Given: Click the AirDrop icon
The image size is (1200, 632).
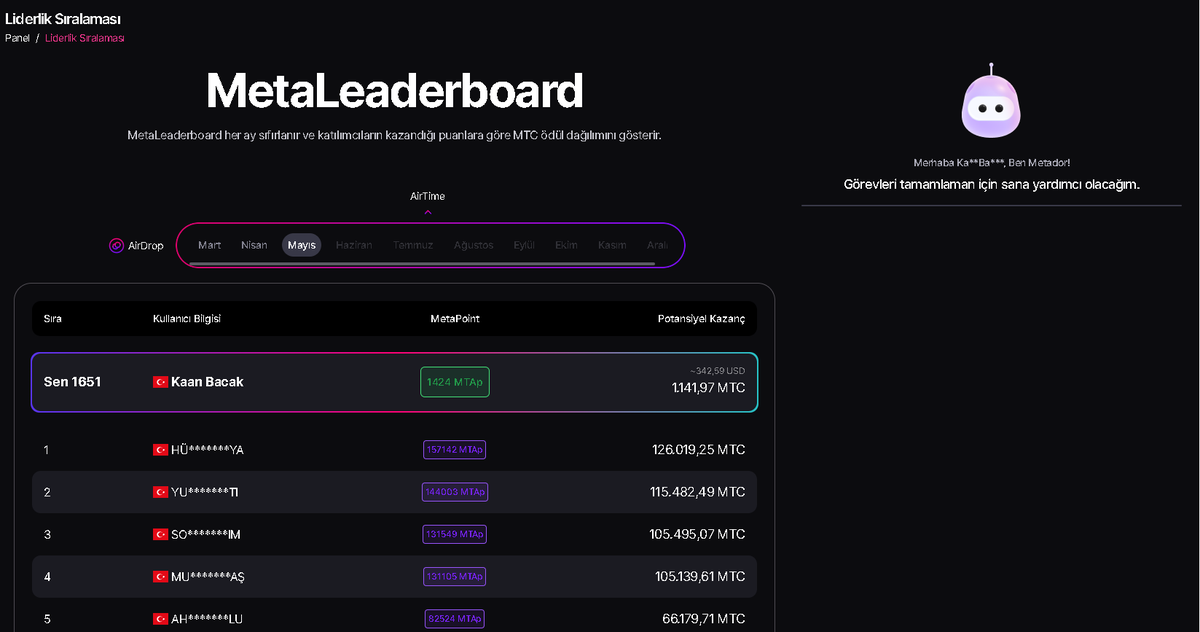Looking at the screenshot, I should tap(116, 245).
